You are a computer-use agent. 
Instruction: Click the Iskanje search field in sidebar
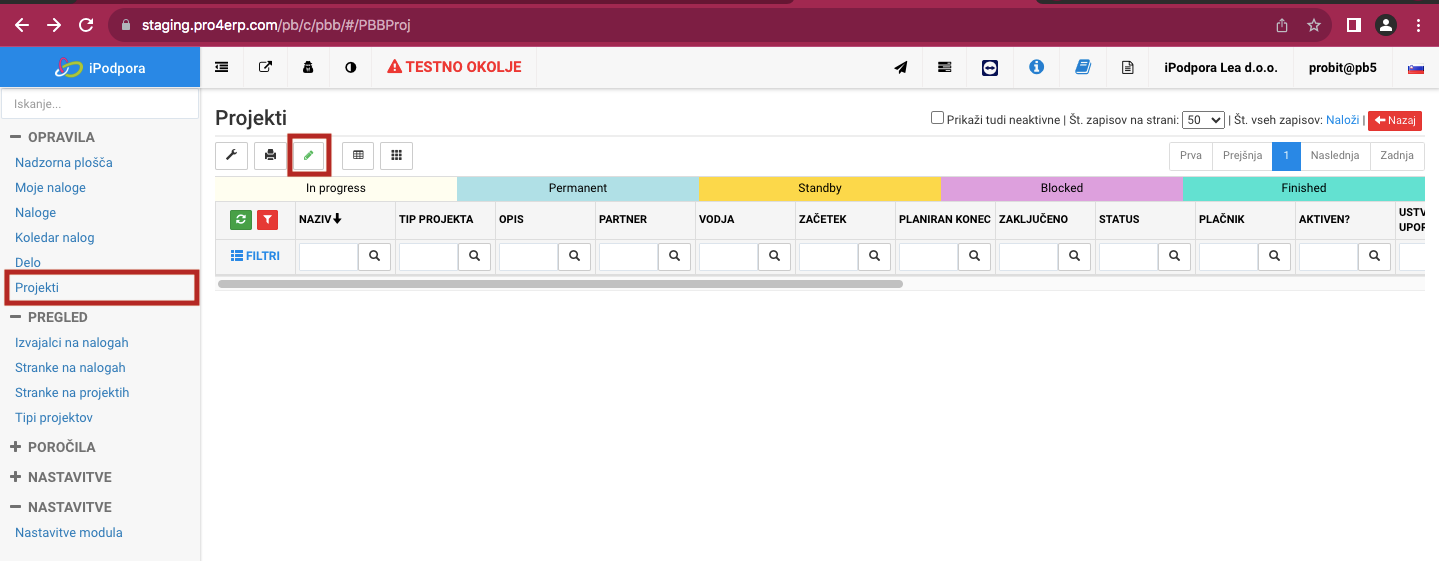pos(100,104)
